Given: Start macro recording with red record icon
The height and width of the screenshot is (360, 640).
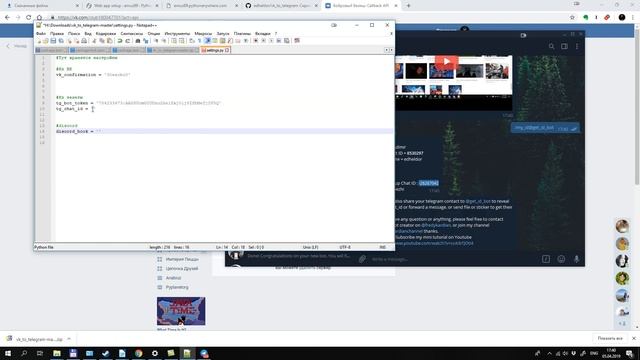Looking at the screenshot, I should (x=256, y=41).
